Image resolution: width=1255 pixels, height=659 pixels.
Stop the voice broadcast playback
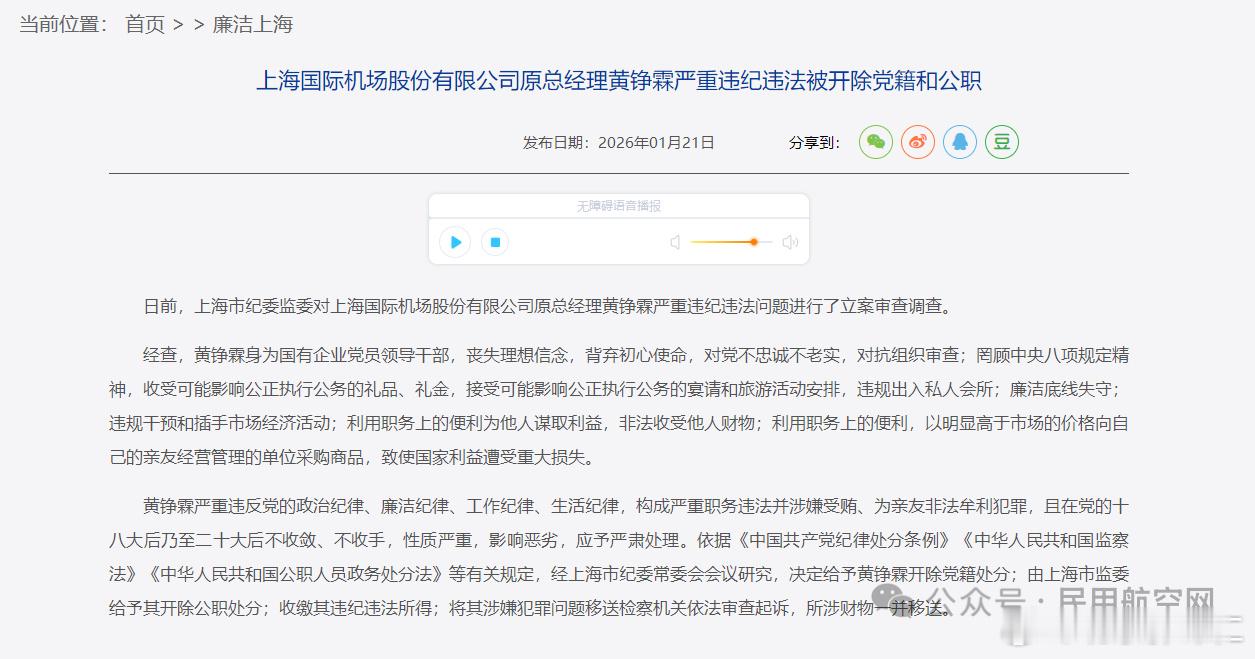494,242
